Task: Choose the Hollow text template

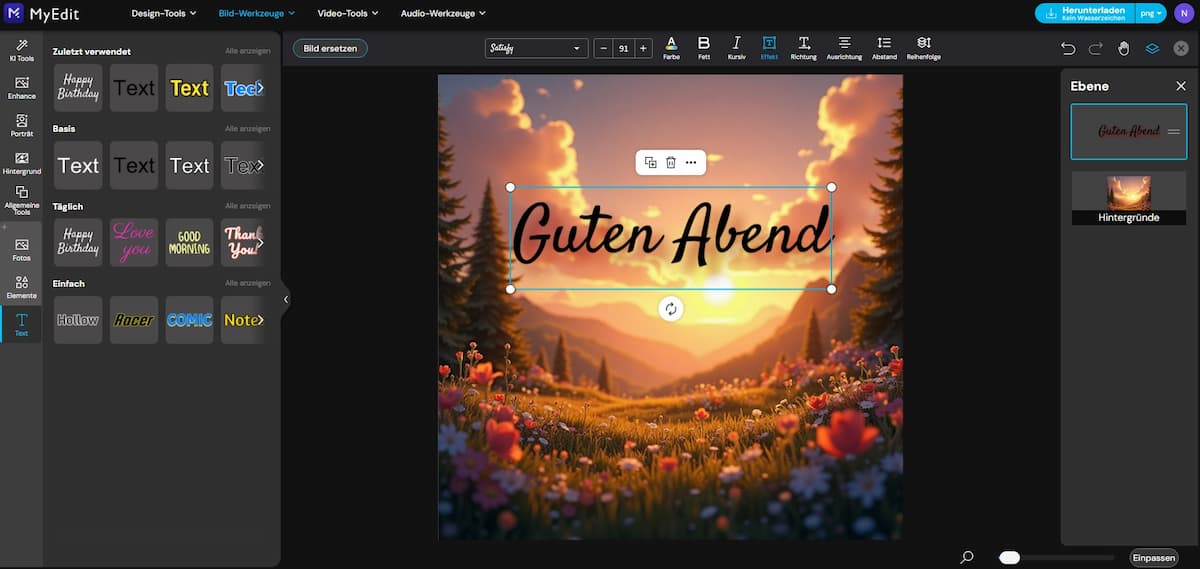Action: click(x=78, y=320)
